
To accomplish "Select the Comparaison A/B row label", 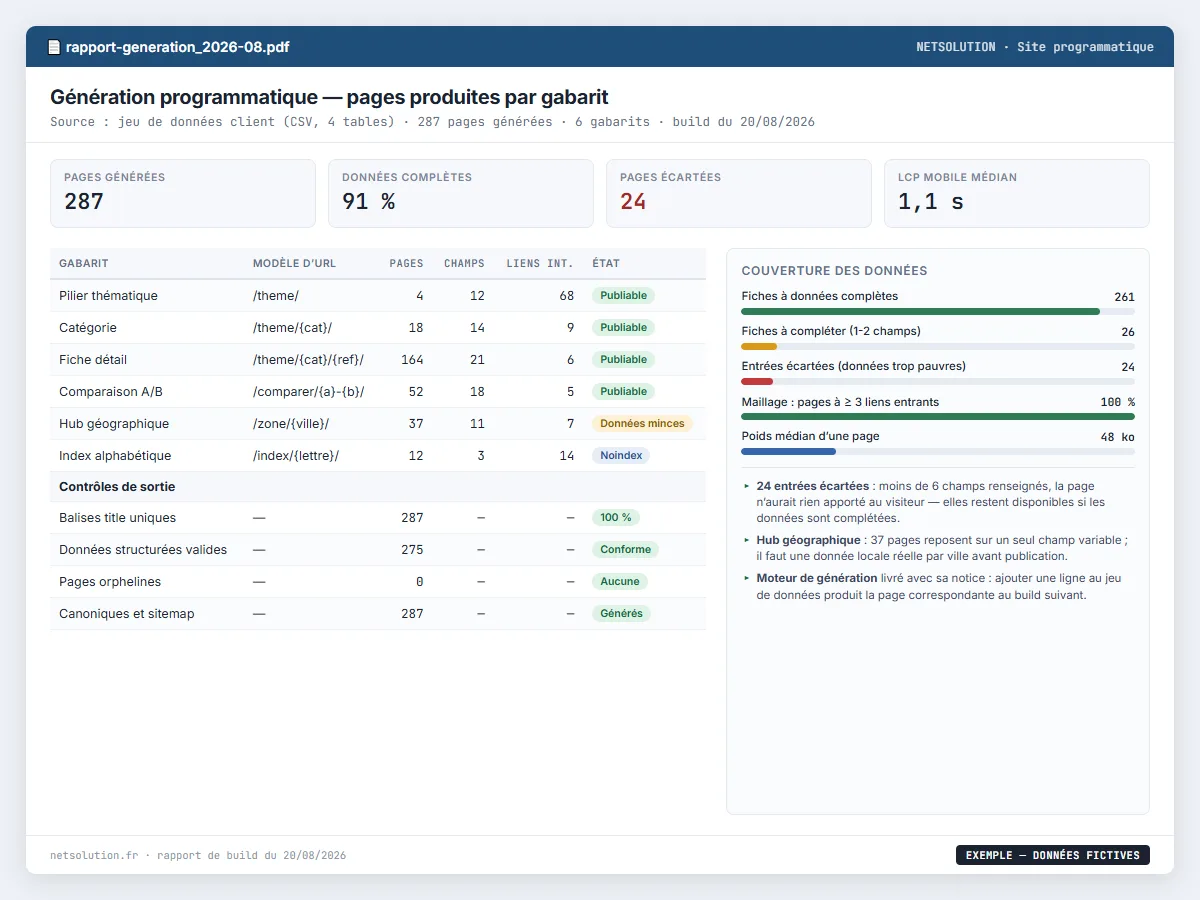I will pos(111,392).
